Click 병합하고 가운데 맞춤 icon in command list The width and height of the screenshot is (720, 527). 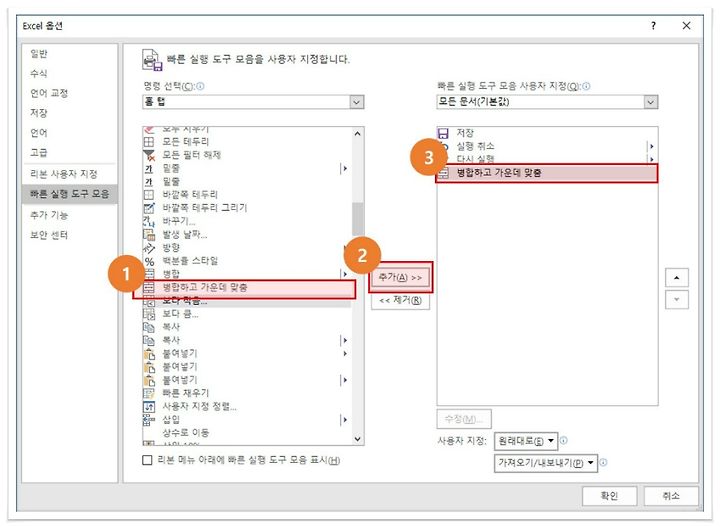pos(149,287)
